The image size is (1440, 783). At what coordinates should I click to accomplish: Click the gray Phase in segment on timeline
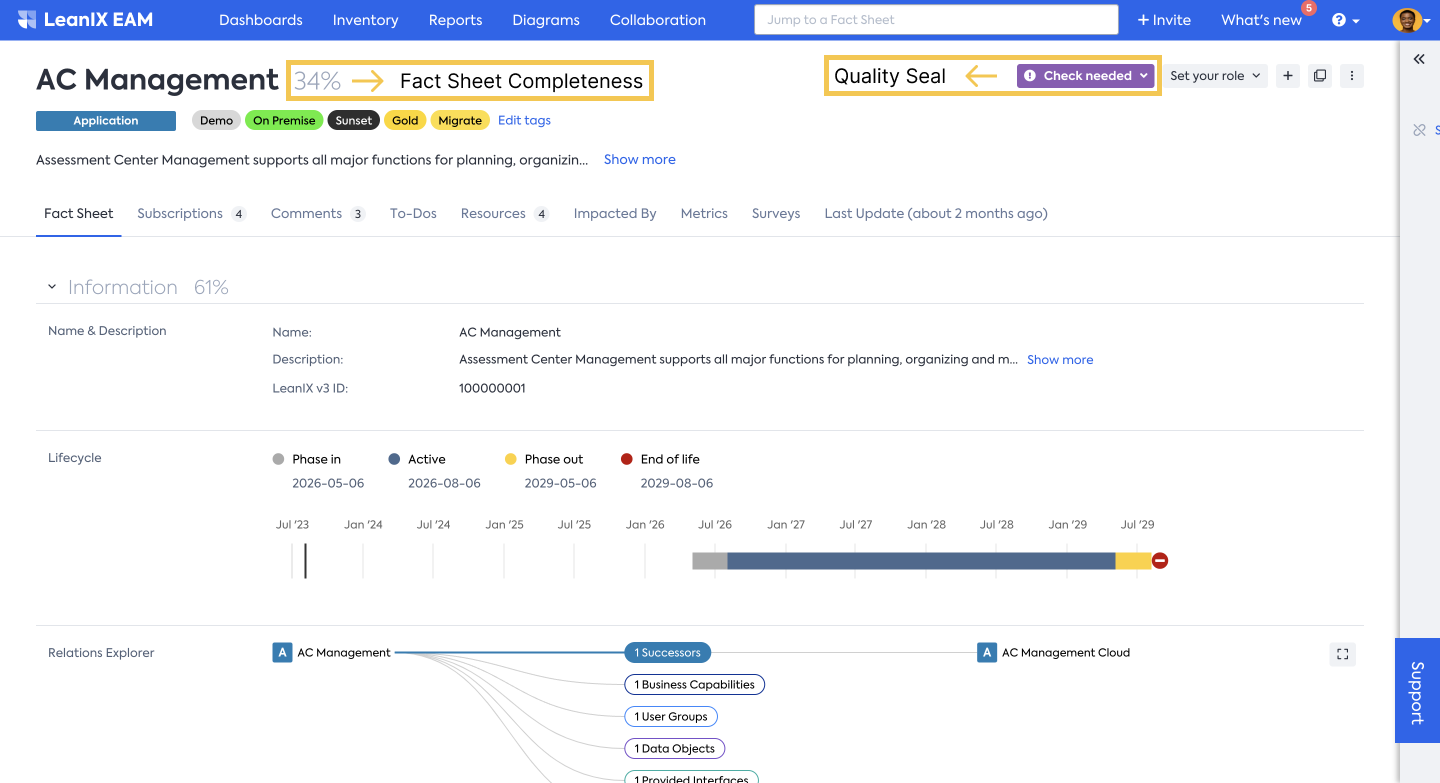click(x=710, y=561)
